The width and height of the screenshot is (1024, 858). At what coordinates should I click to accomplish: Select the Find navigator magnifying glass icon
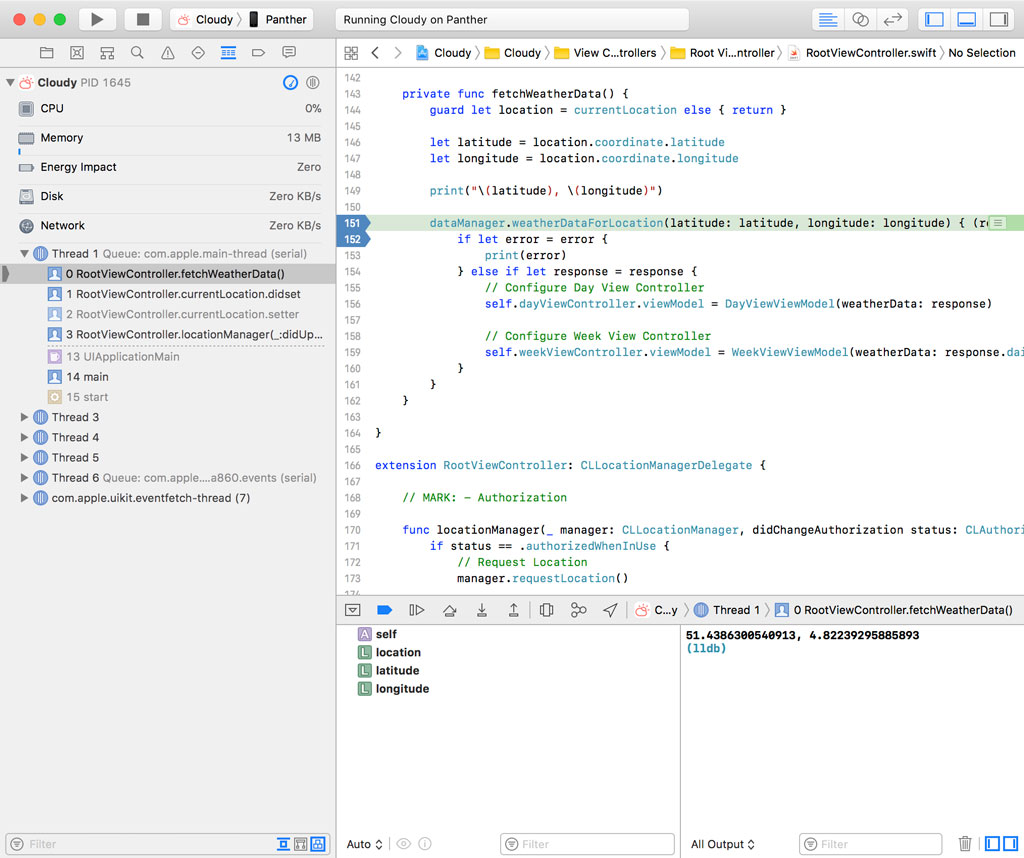click(x=137, y=52)
